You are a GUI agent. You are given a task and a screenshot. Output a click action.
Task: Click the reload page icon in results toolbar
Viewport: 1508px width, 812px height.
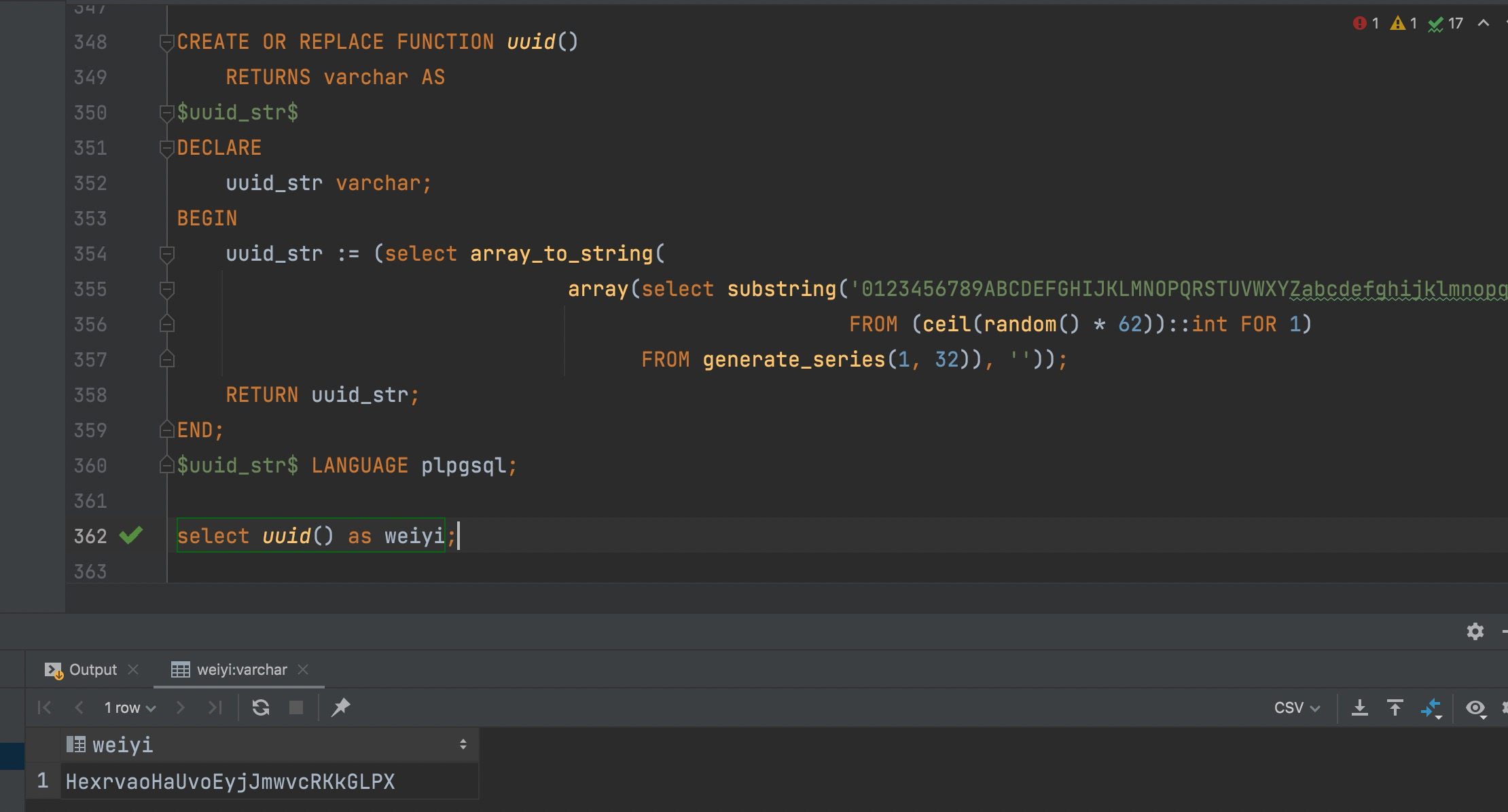point(261,707)
